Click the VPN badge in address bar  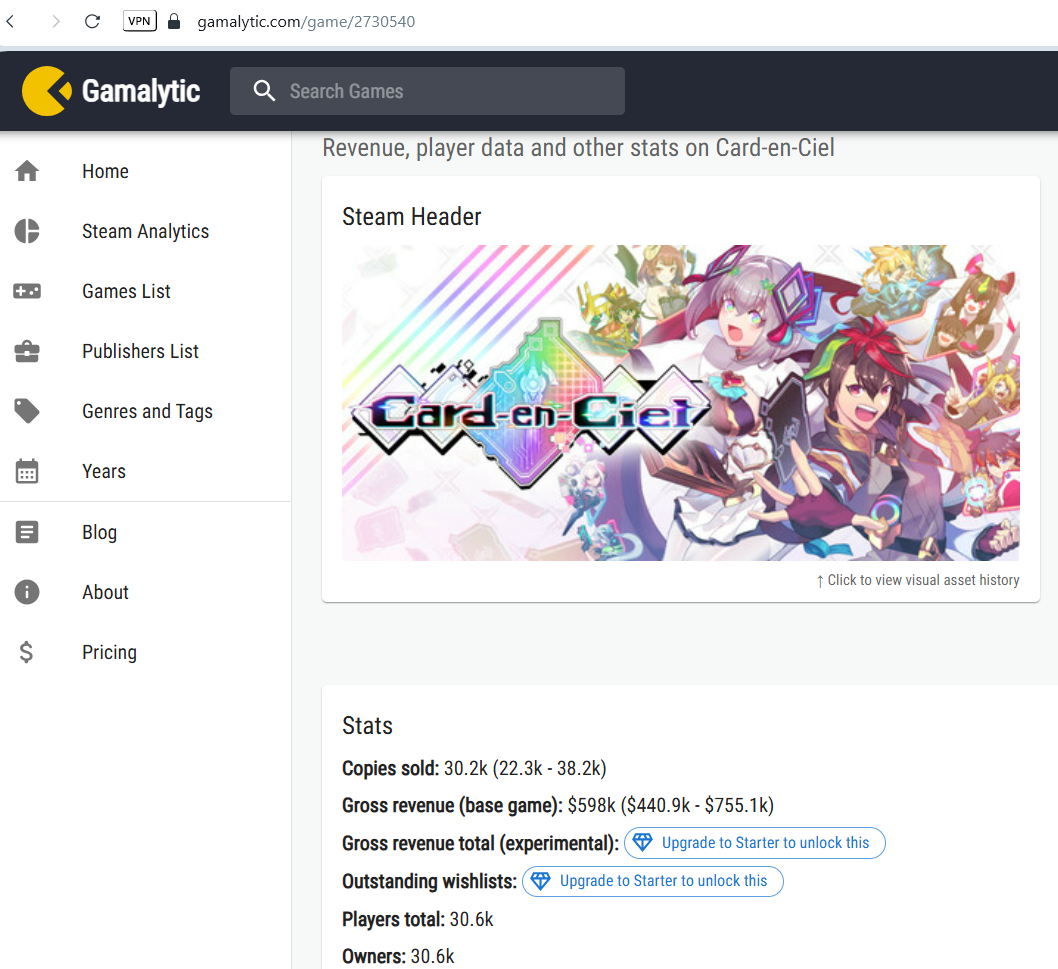point(140,21)
